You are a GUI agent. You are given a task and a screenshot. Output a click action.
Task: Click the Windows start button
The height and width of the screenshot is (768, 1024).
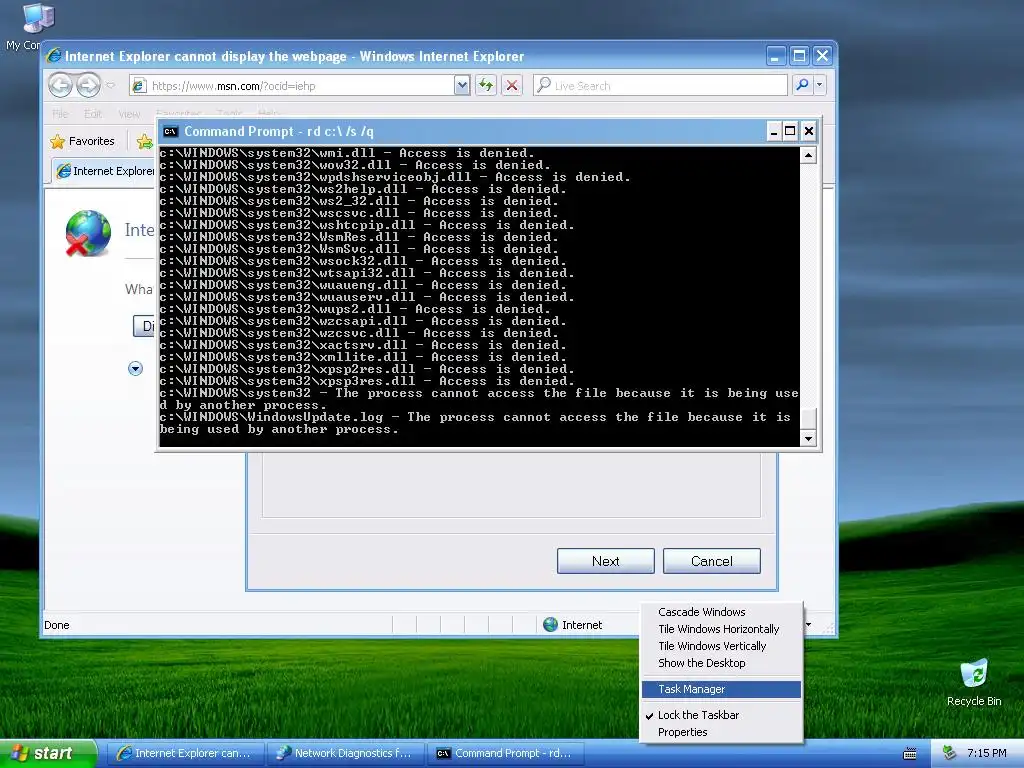point(47,753)
